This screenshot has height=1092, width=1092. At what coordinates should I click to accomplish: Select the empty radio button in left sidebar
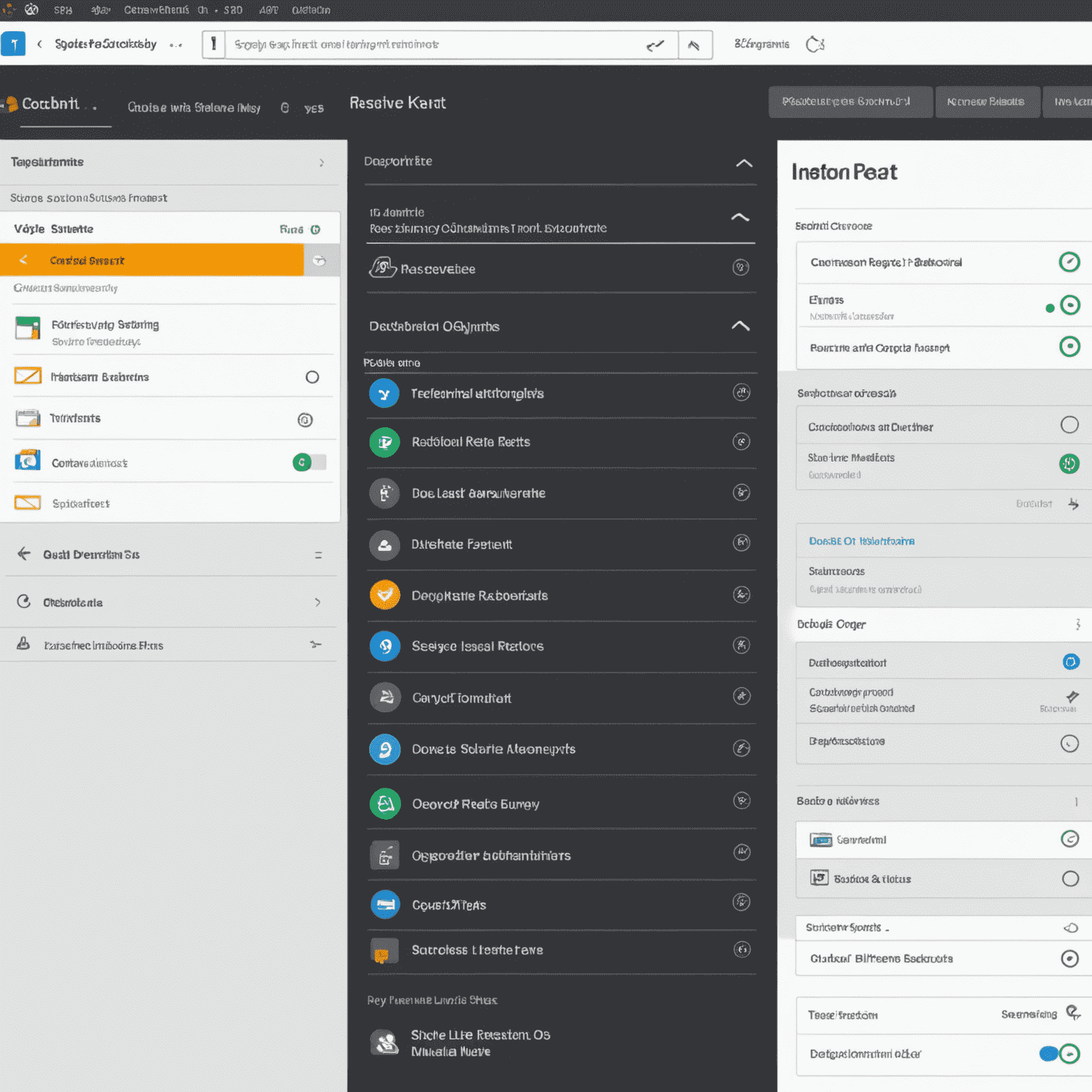[313, 378]
